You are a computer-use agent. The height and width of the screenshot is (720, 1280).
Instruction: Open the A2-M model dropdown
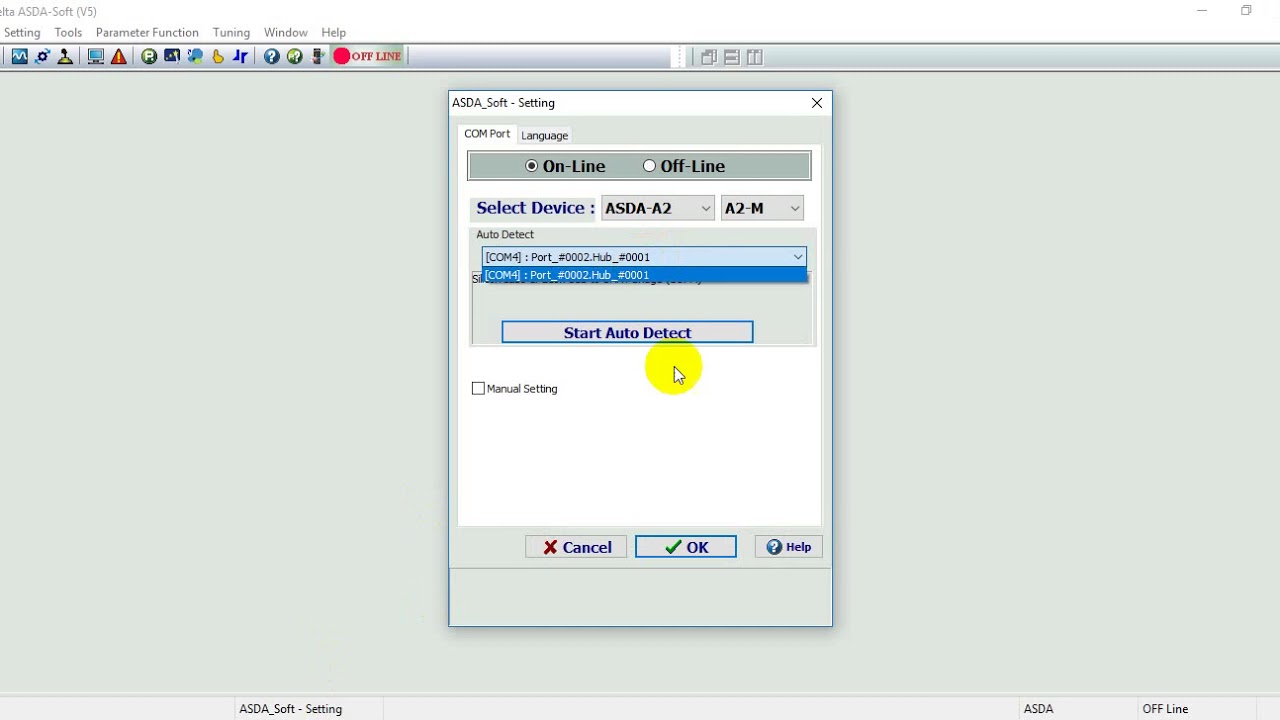[x=762, y=208]
